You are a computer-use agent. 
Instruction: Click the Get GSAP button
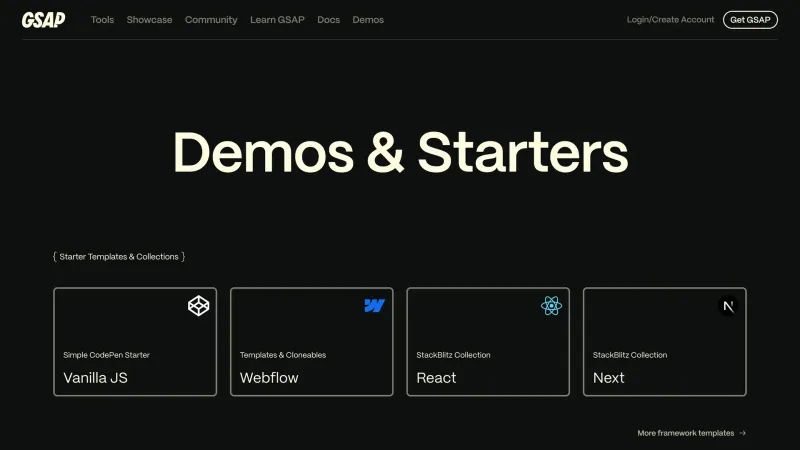click(750, 20)
